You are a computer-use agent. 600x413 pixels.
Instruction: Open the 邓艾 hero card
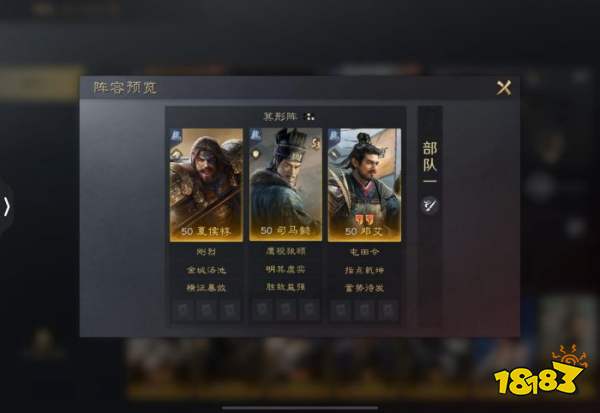coord(364,185)
